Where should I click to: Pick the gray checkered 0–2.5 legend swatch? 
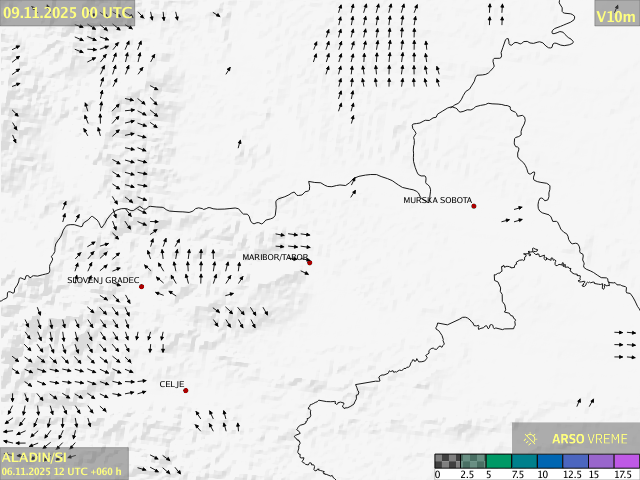447,461
